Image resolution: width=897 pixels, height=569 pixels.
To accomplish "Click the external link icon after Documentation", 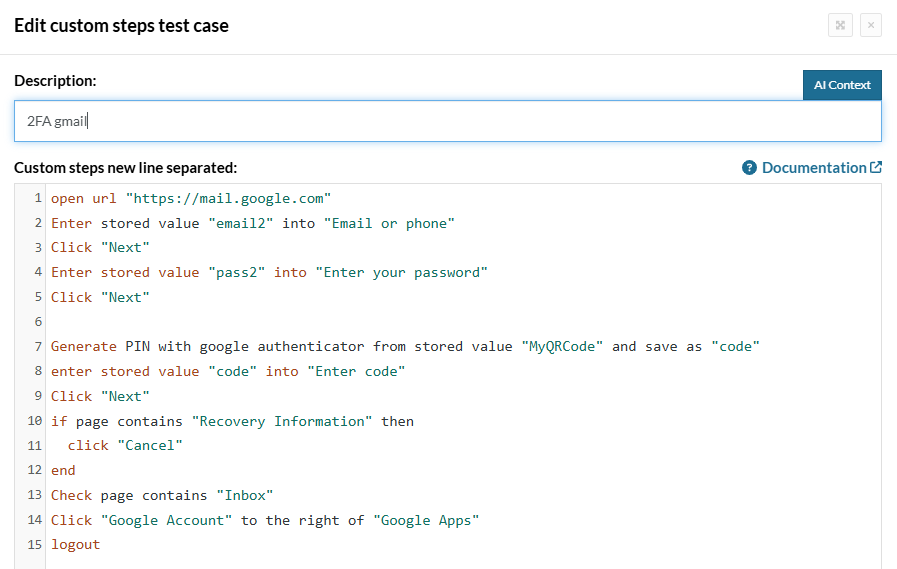I will pos(876,168).
